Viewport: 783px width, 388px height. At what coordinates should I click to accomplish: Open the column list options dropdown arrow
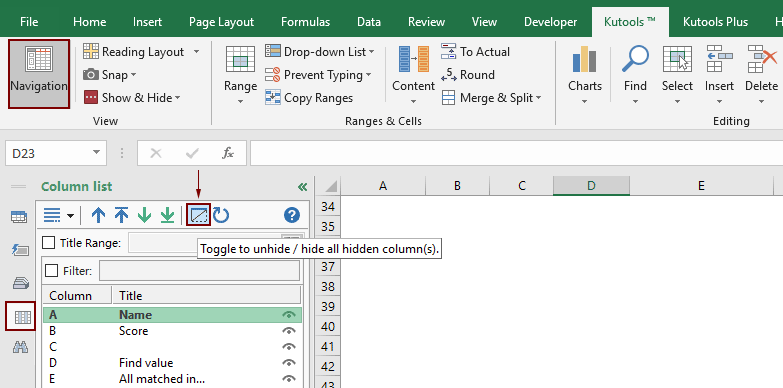click(70, 216)
